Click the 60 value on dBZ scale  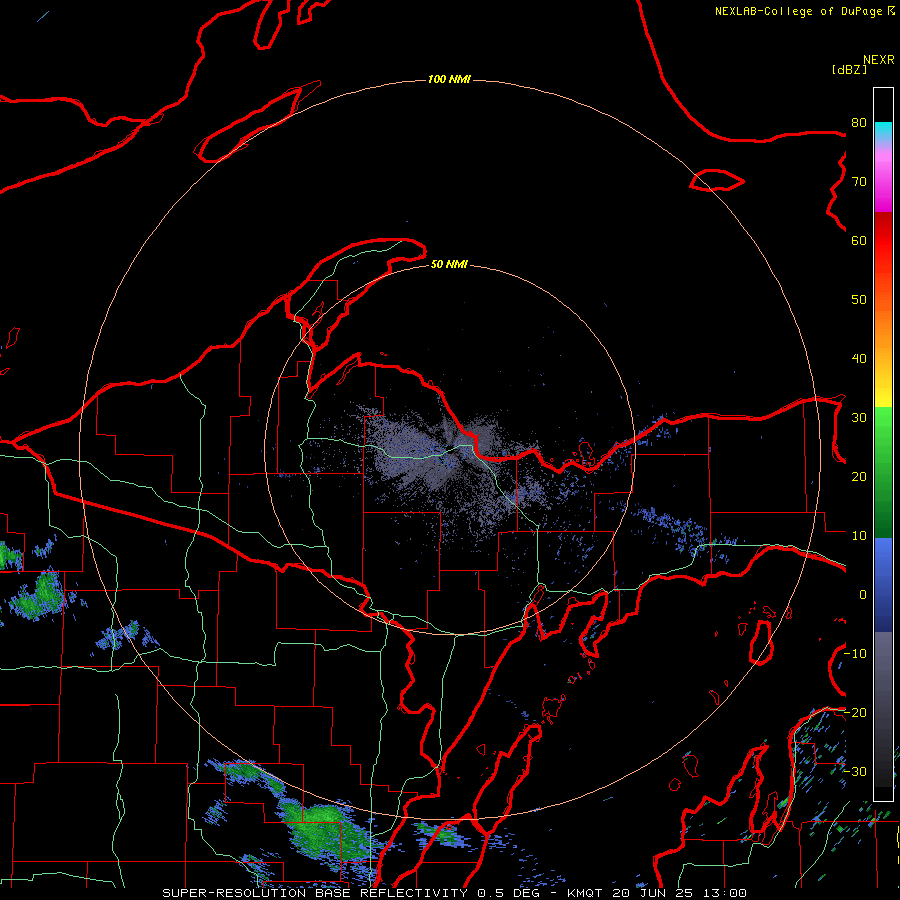(x=859, y=241)
